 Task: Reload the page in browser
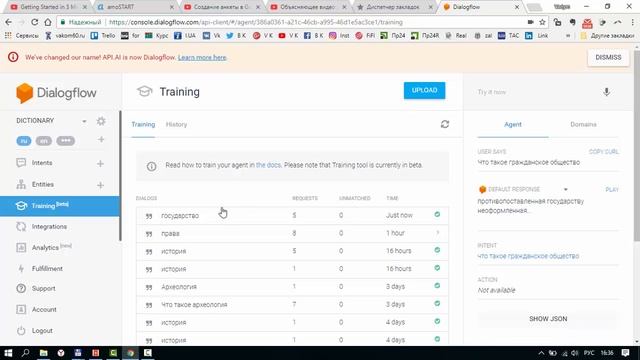pos(35,22)
